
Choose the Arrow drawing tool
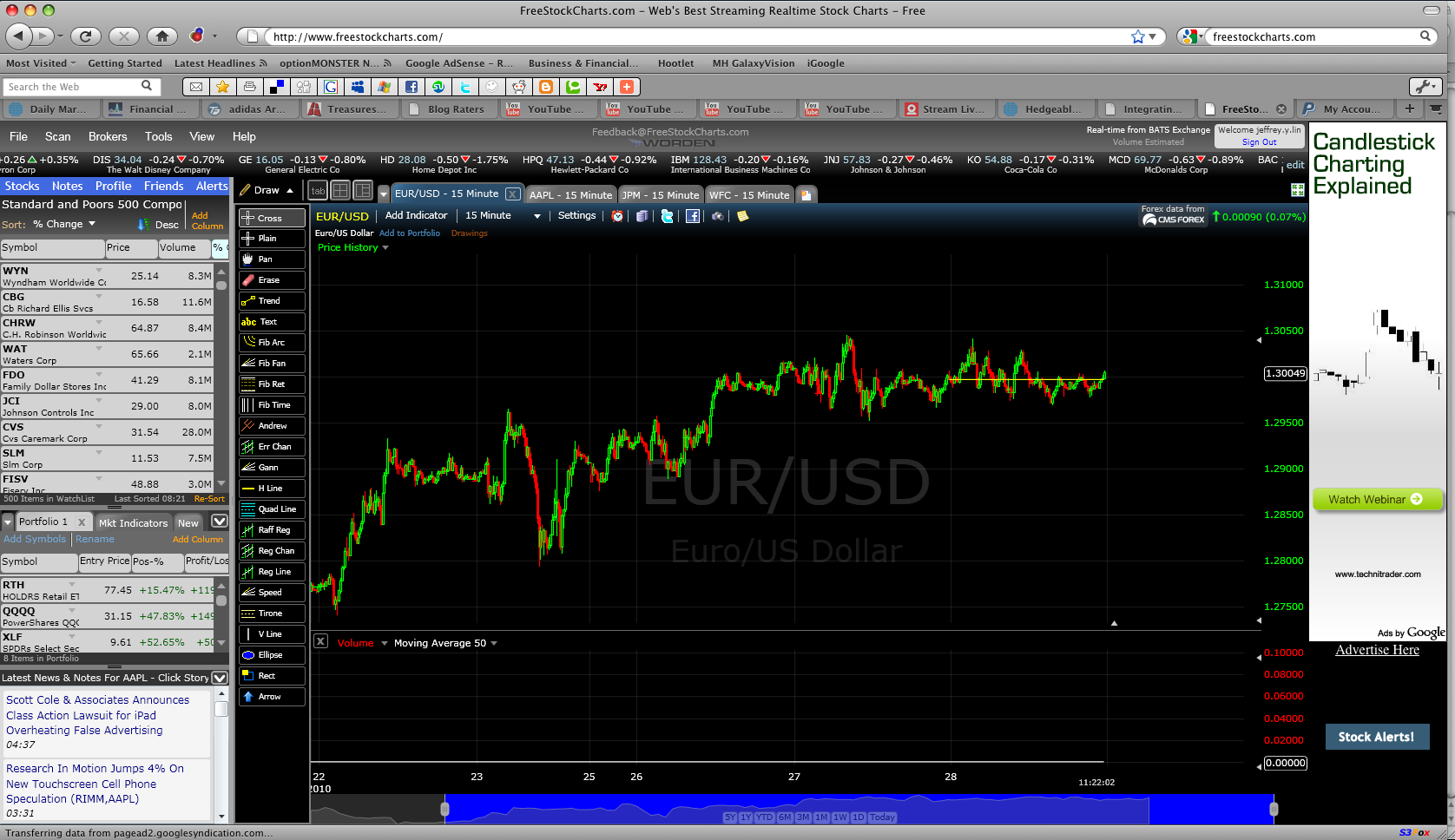click(x=272, y=697)
